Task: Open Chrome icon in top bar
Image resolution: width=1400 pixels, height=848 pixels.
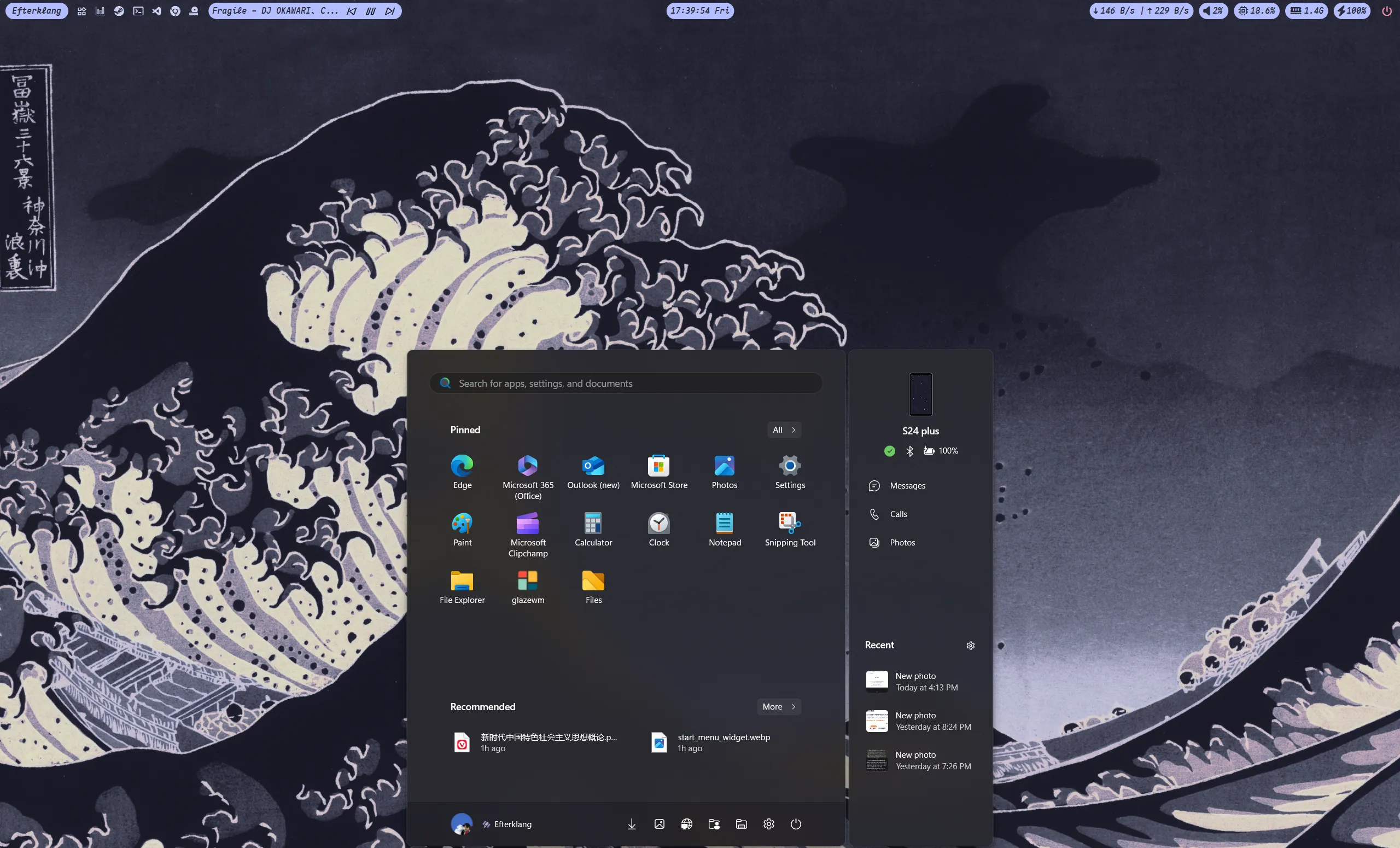Action: coord(176,11)
